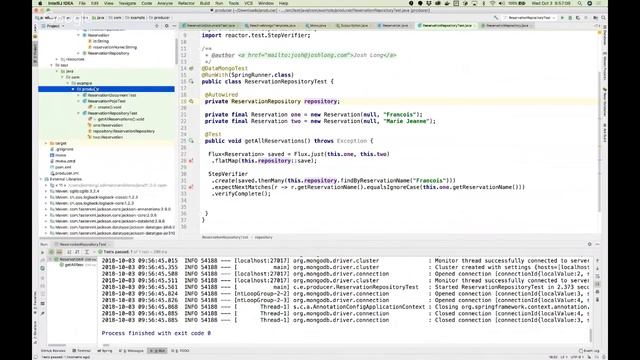Open the ReactiveMongoTemplate.java editor tab
Viewport: 640px width, 360px height.
coord(272,25)
